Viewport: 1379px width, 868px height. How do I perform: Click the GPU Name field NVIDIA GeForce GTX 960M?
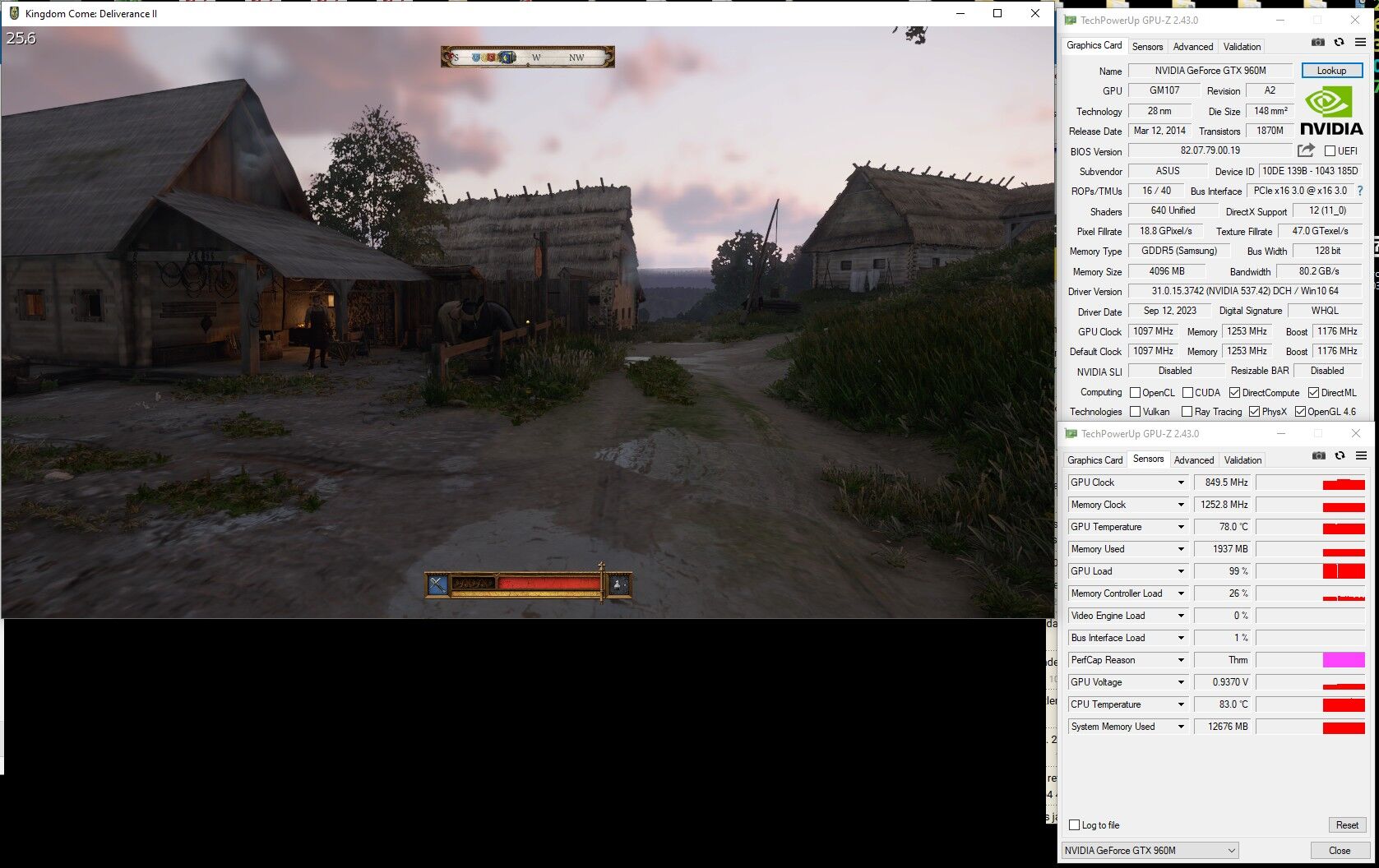(x=1210, y=71)
